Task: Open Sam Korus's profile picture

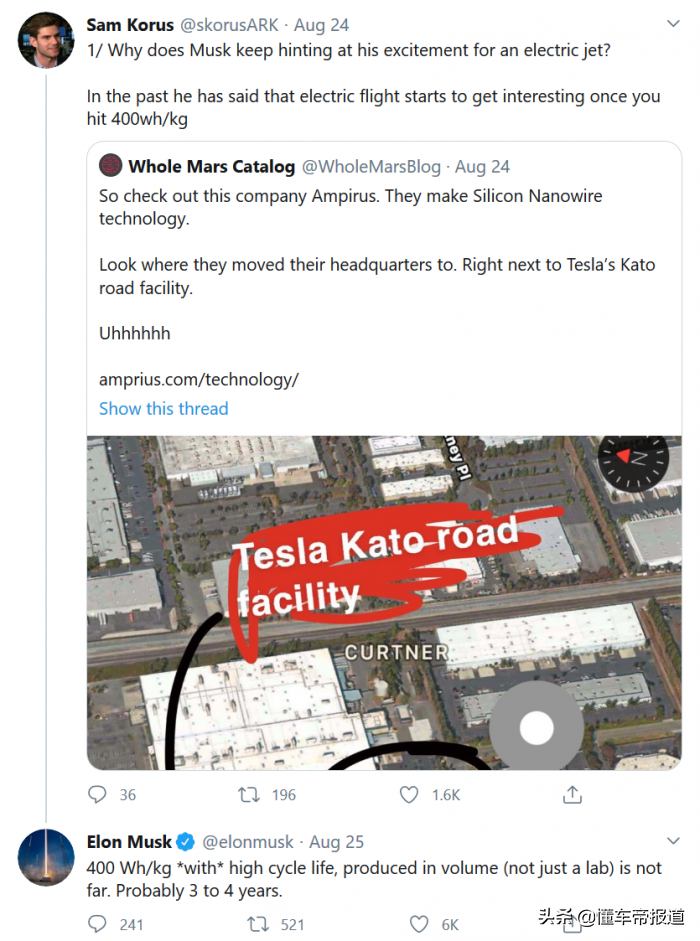Action: pos(46,40)
